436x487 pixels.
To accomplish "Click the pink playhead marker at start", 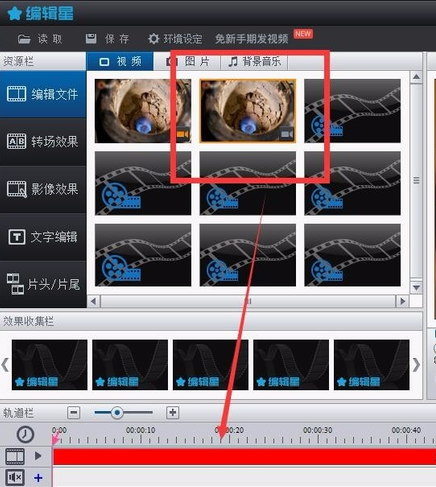I will (x=55, y=438).
